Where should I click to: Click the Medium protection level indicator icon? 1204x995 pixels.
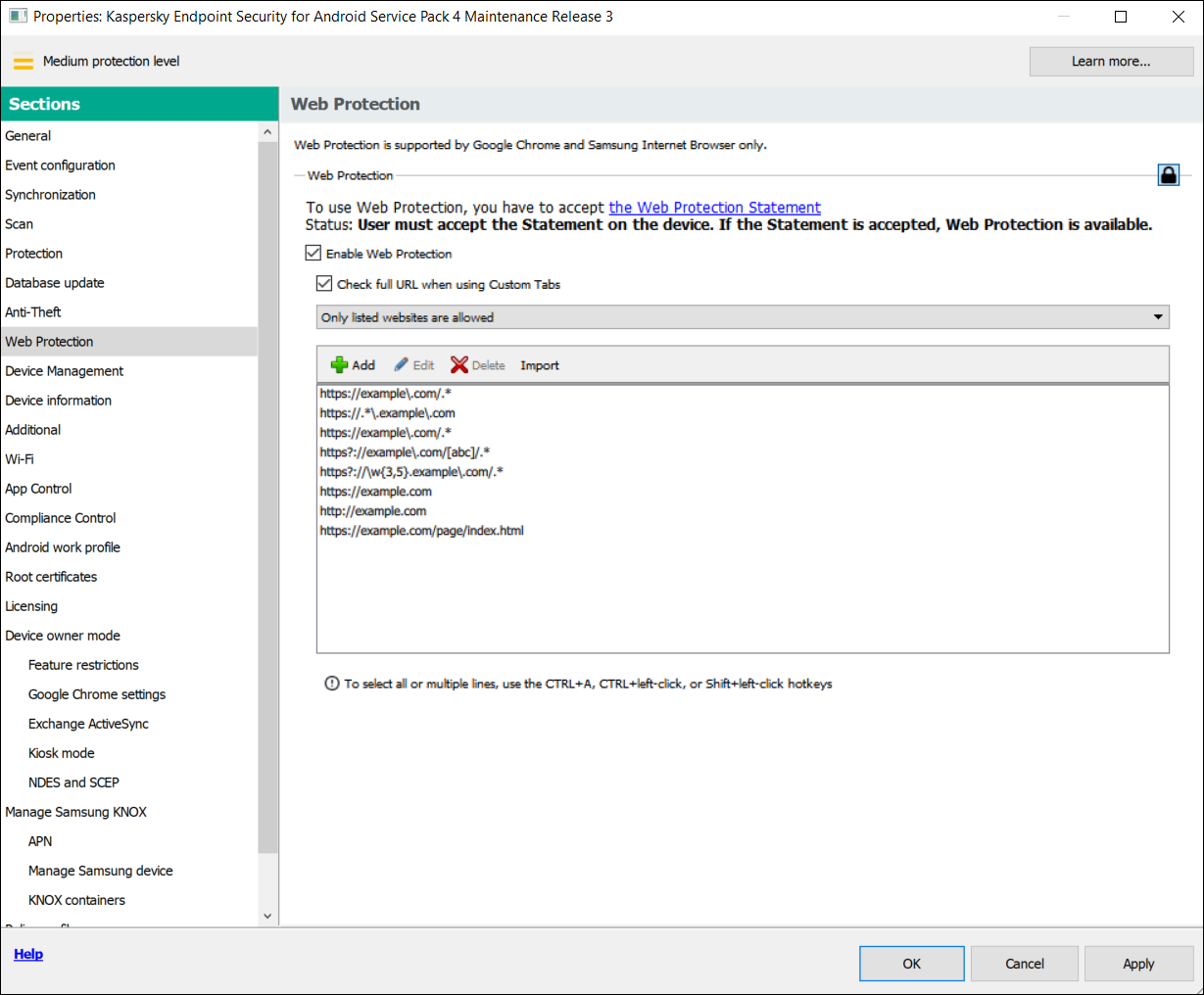click(x=24, y=61)
